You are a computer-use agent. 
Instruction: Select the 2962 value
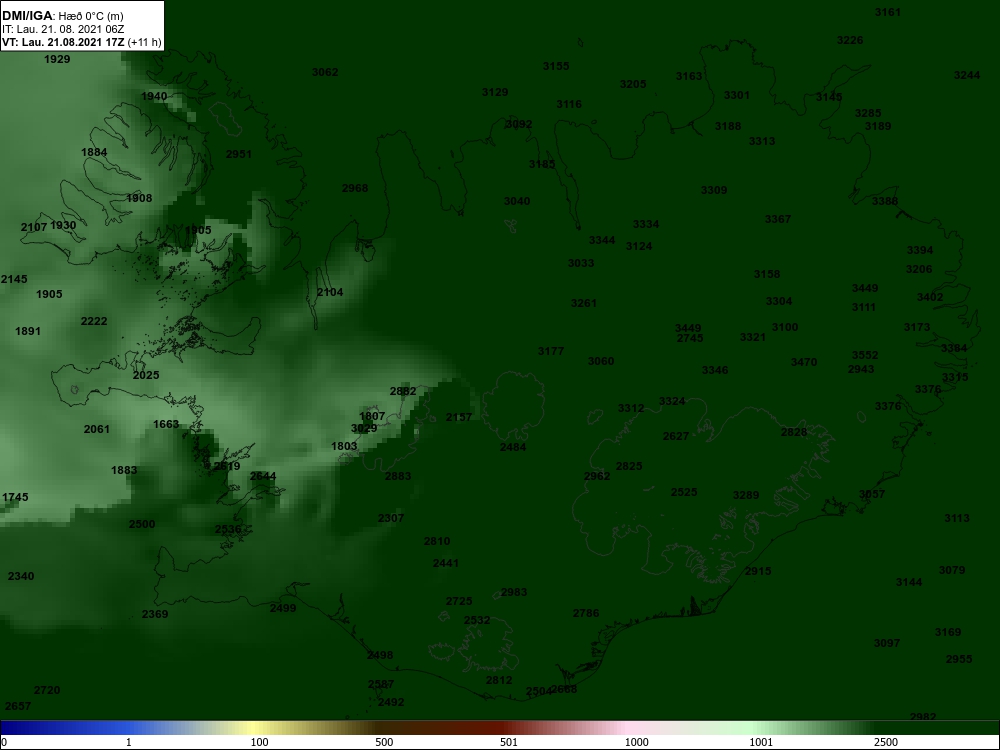tap(597, 476)
